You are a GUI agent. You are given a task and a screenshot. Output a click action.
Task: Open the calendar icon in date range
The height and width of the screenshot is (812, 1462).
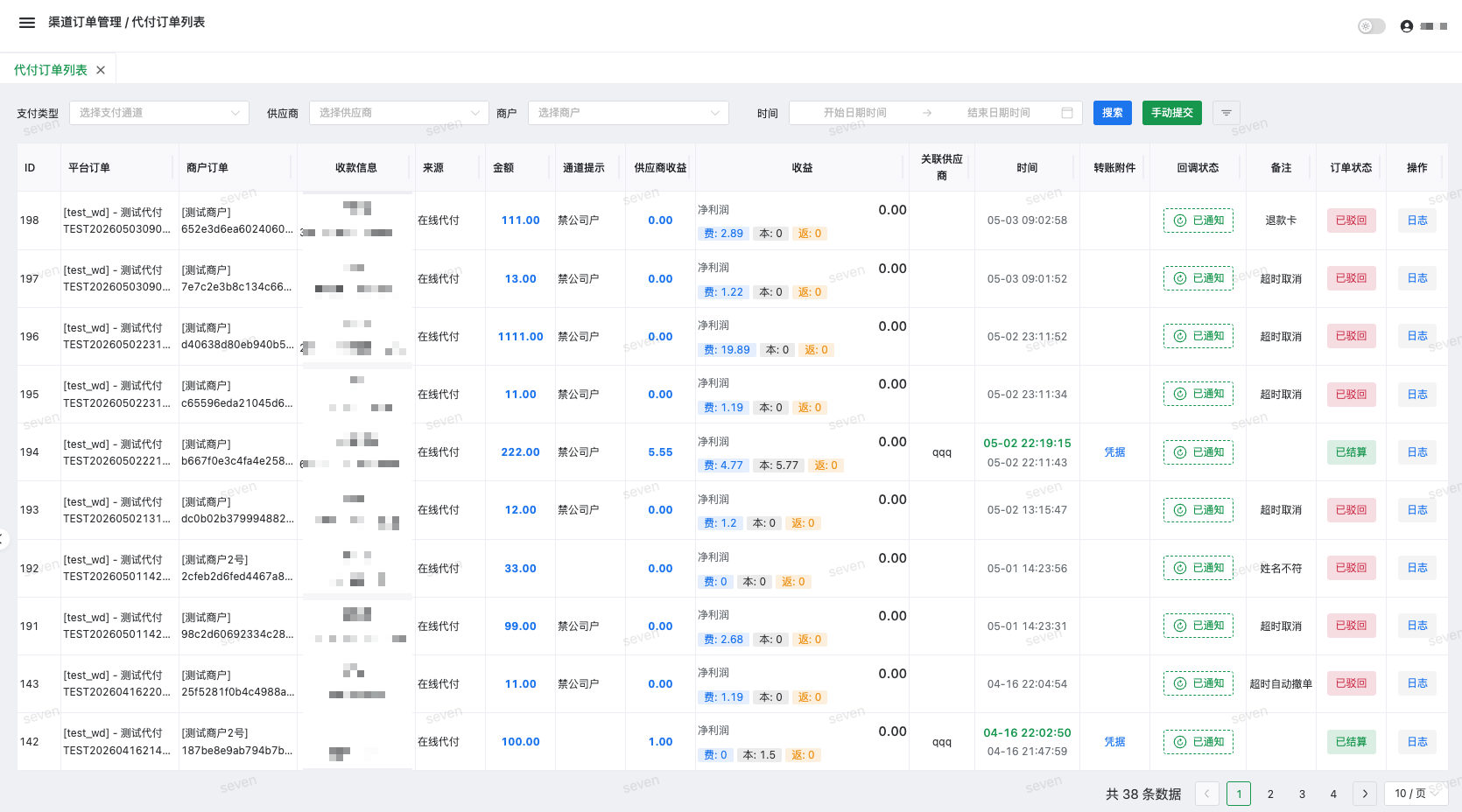pos(1067,113)
